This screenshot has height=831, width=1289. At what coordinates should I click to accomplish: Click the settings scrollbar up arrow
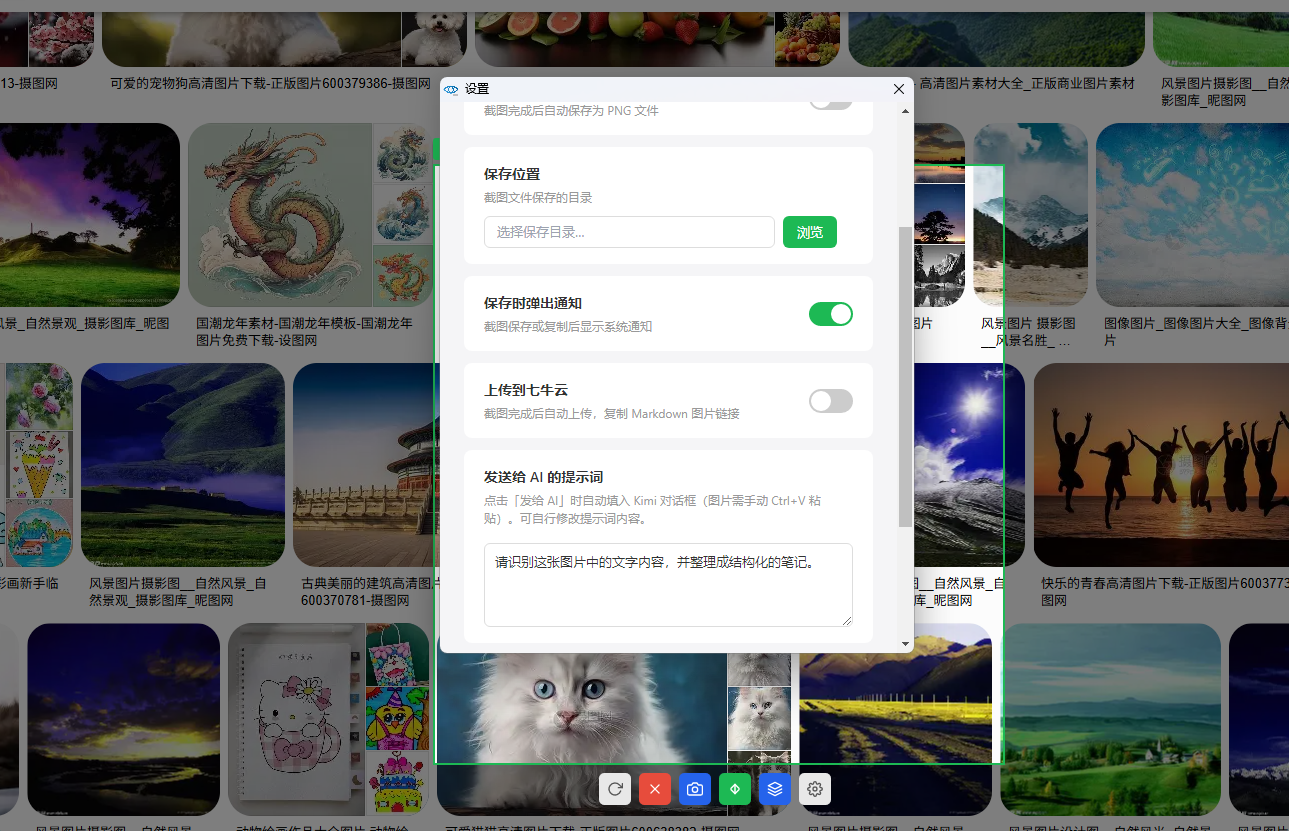[906, 111]
